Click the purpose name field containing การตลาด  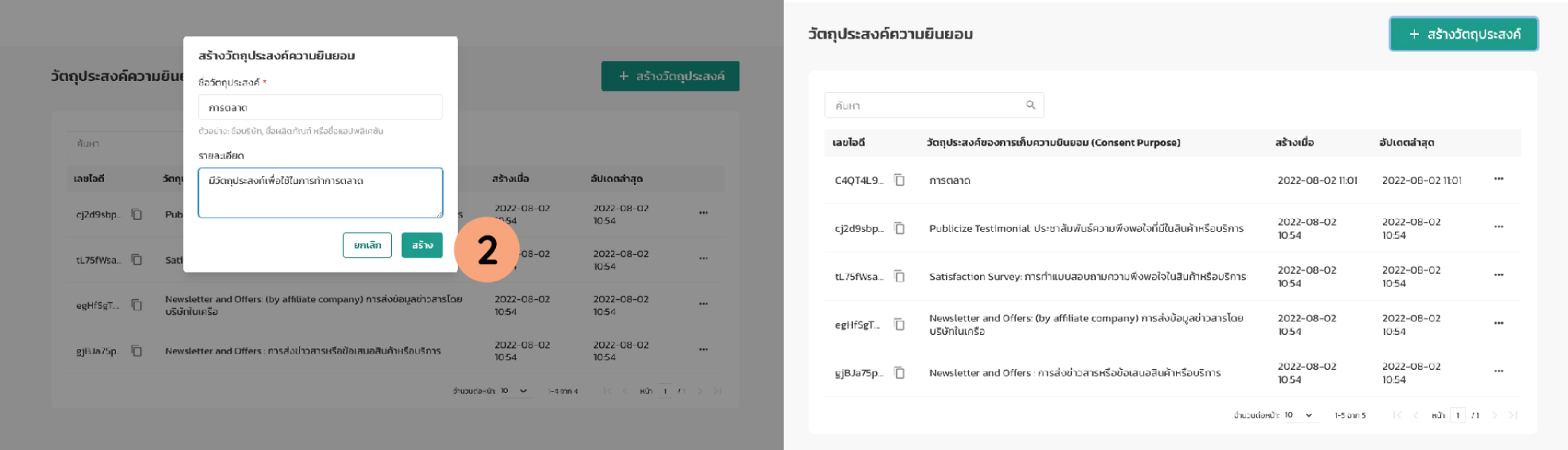point(320,108)
